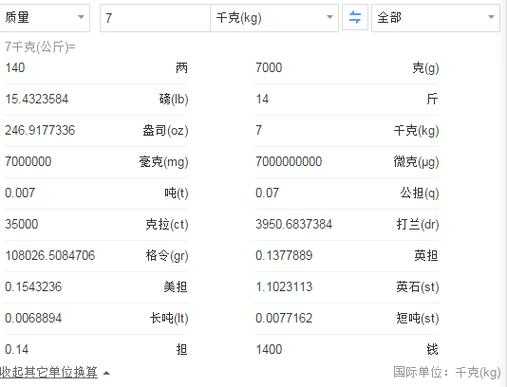Click the 克(g) result 7000
The height and width of the screenshot is (387, 507).
[269, 68]
